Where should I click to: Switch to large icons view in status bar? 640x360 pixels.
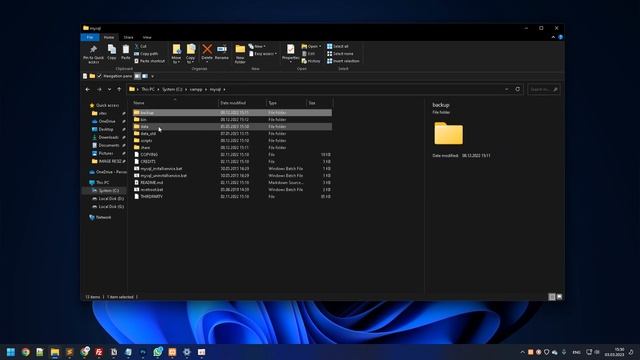point(559,297)
